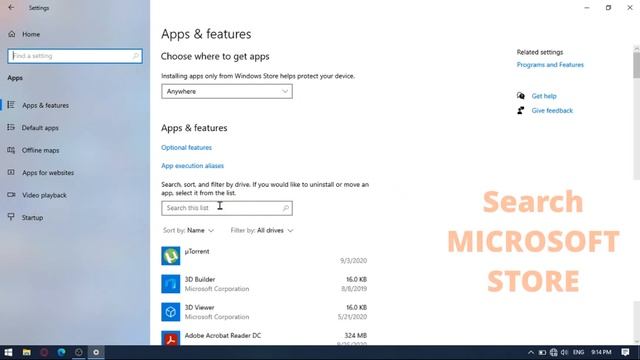Open Apps & features in sidebar
The width and height of the screenshot is (640, 360).
(x=45, y=105)
